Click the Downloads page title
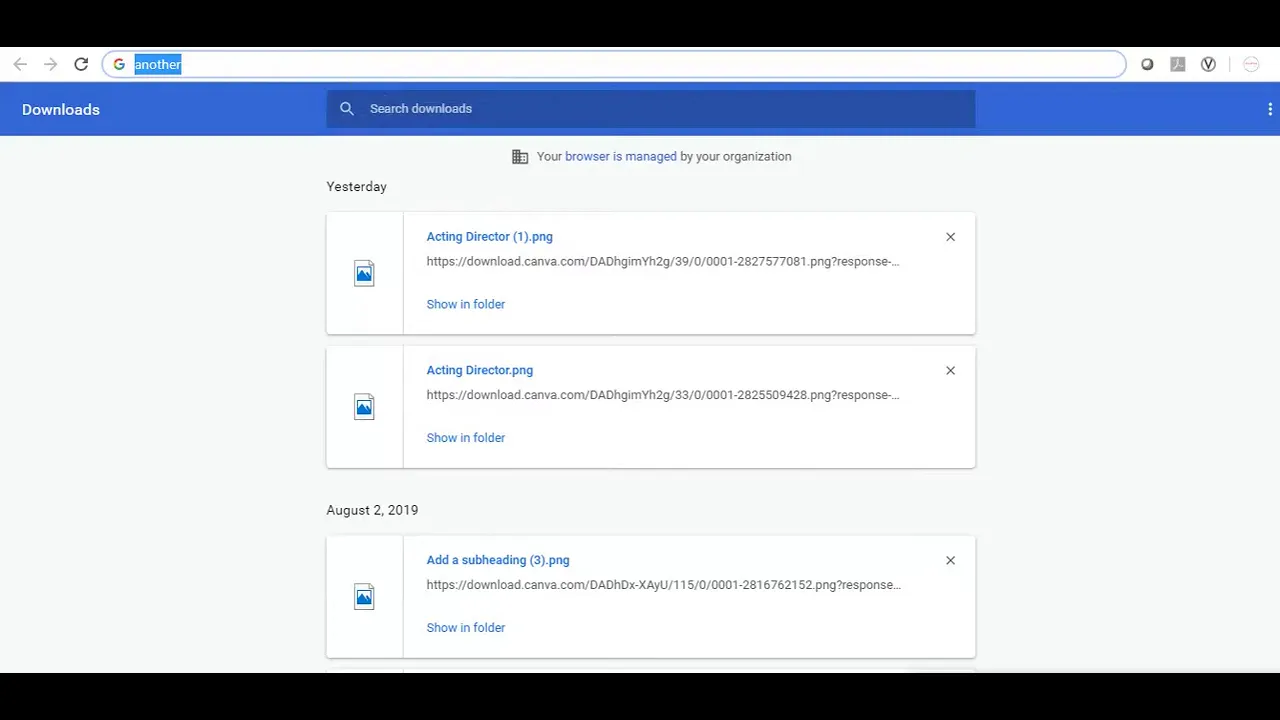This screenshot has width=1280, height=720. 61,110
